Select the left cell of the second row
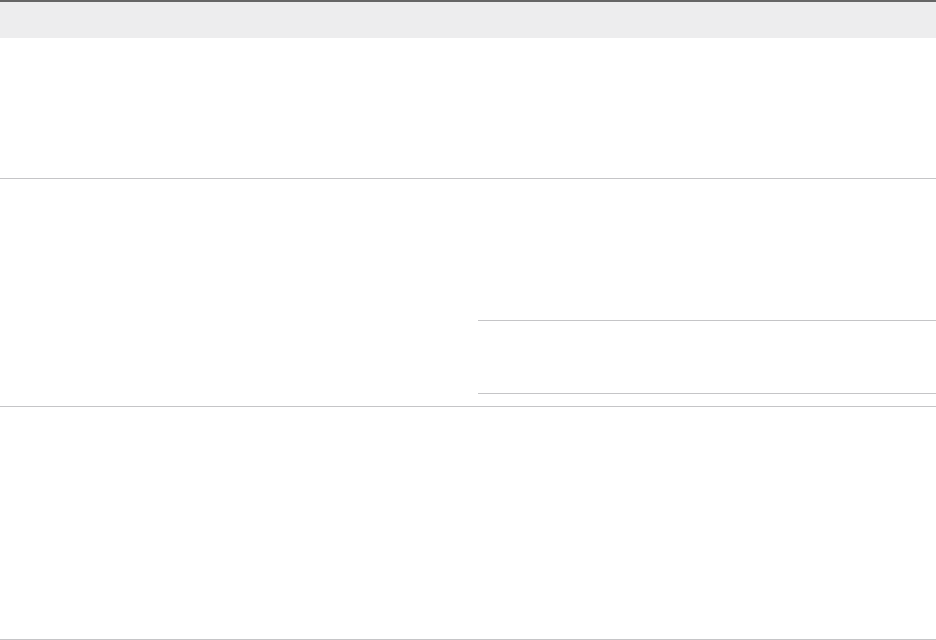The width and height of the screenshot is (936, 640). (238, 292)
